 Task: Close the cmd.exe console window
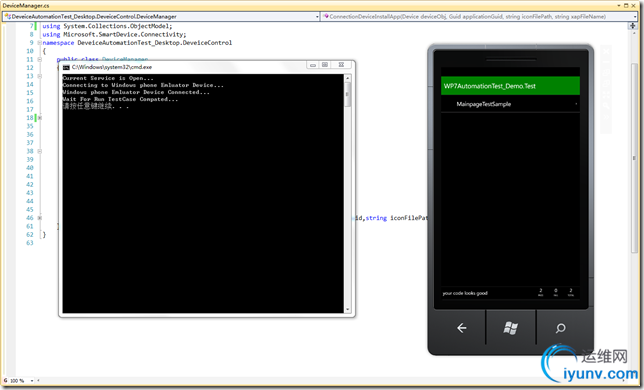pos(341,65)
